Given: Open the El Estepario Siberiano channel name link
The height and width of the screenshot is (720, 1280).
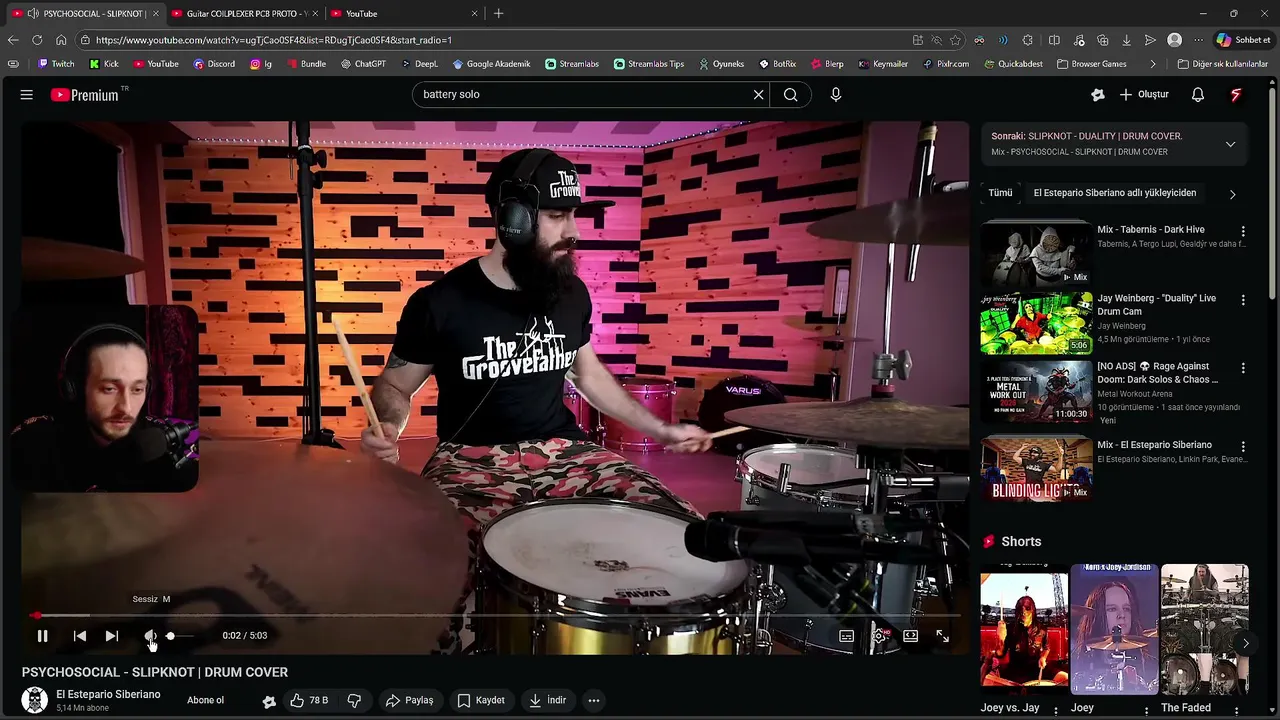Looking at the screenshot, I should point(108,694).
